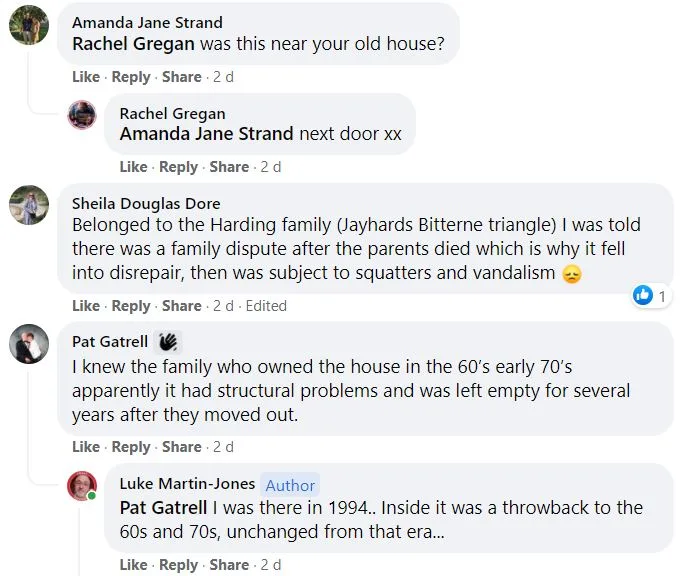This screenshot has width=699, height=576.
Task: View edit history via the Edited label
Action: point(265,306)
